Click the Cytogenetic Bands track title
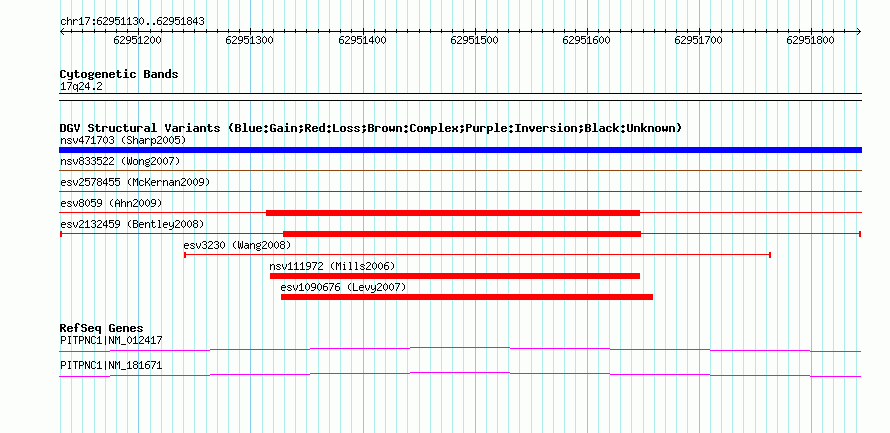The height and width of the screenshot is (433, 890). pos(119,74)
